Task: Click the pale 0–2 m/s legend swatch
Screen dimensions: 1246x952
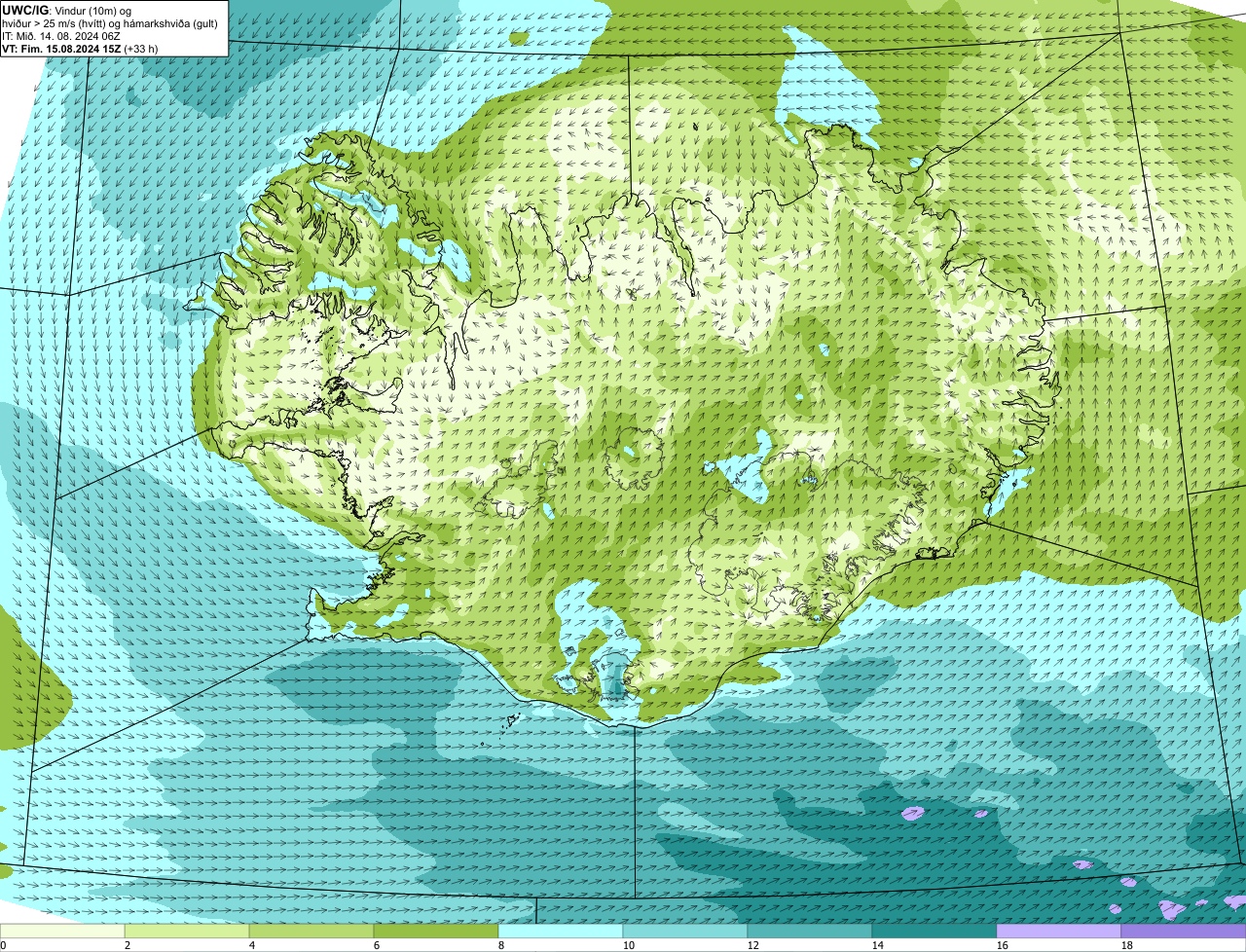Action: (x=62, y=932)
